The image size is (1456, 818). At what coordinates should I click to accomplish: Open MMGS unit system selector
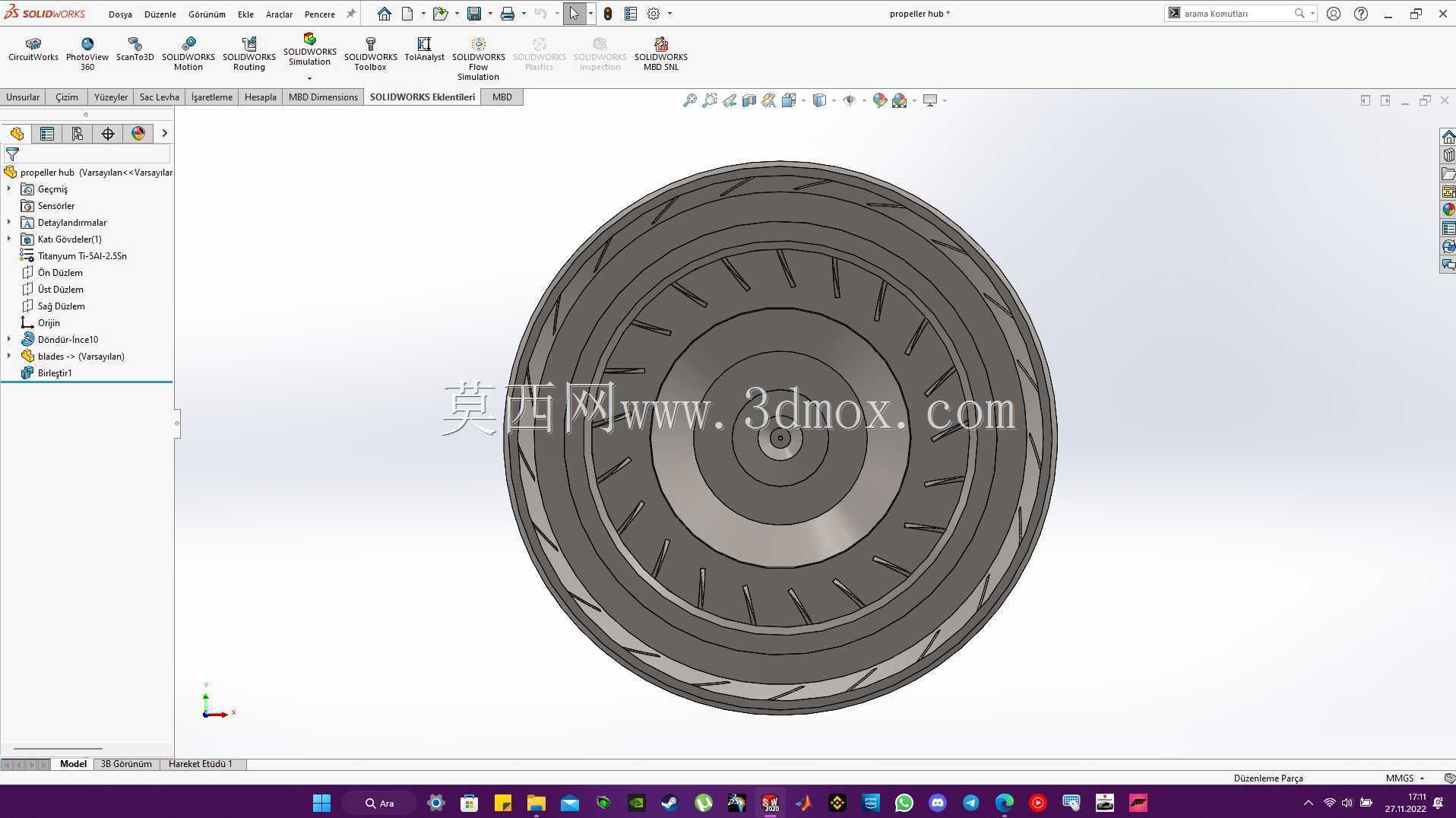[1405, 778]
